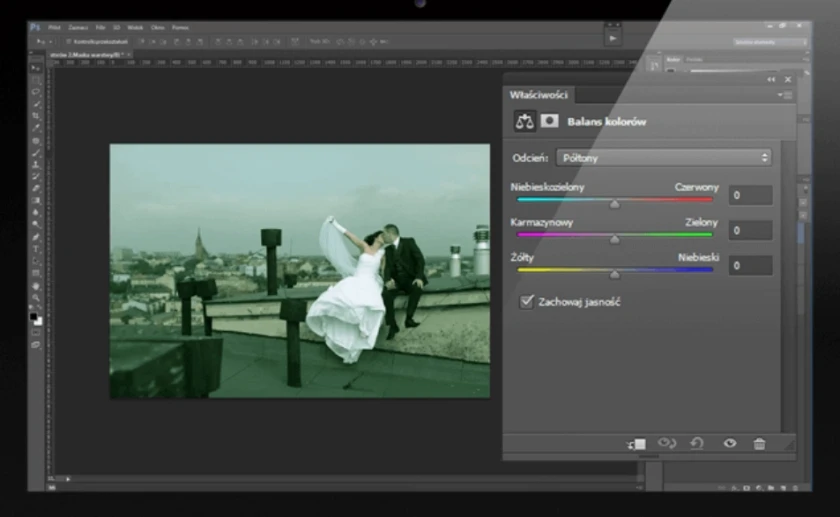Delete adjustment layer with the trash icon
The height and width of the screenshot is (517, 840).
(x=759, y=443)
